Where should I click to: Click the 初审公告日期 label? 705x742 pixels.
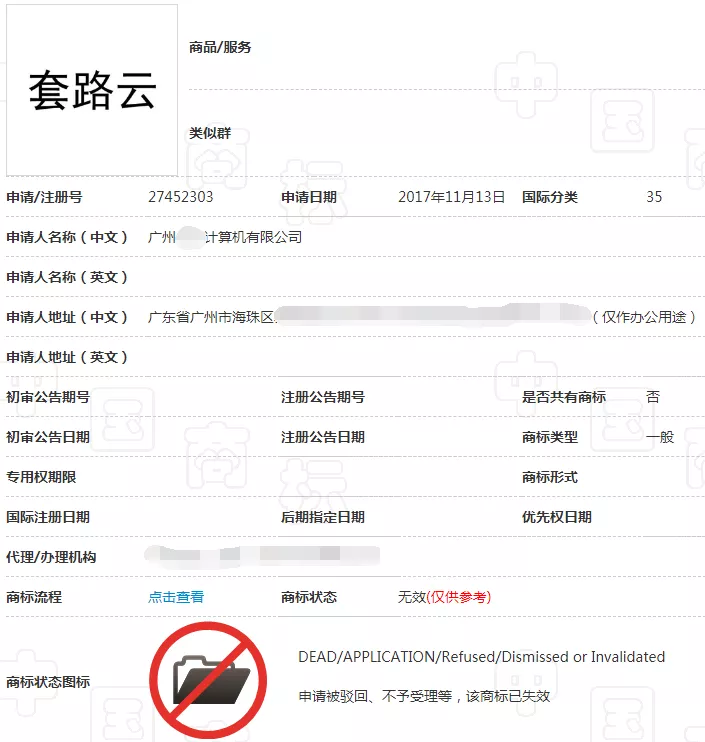tap(48, 437)
